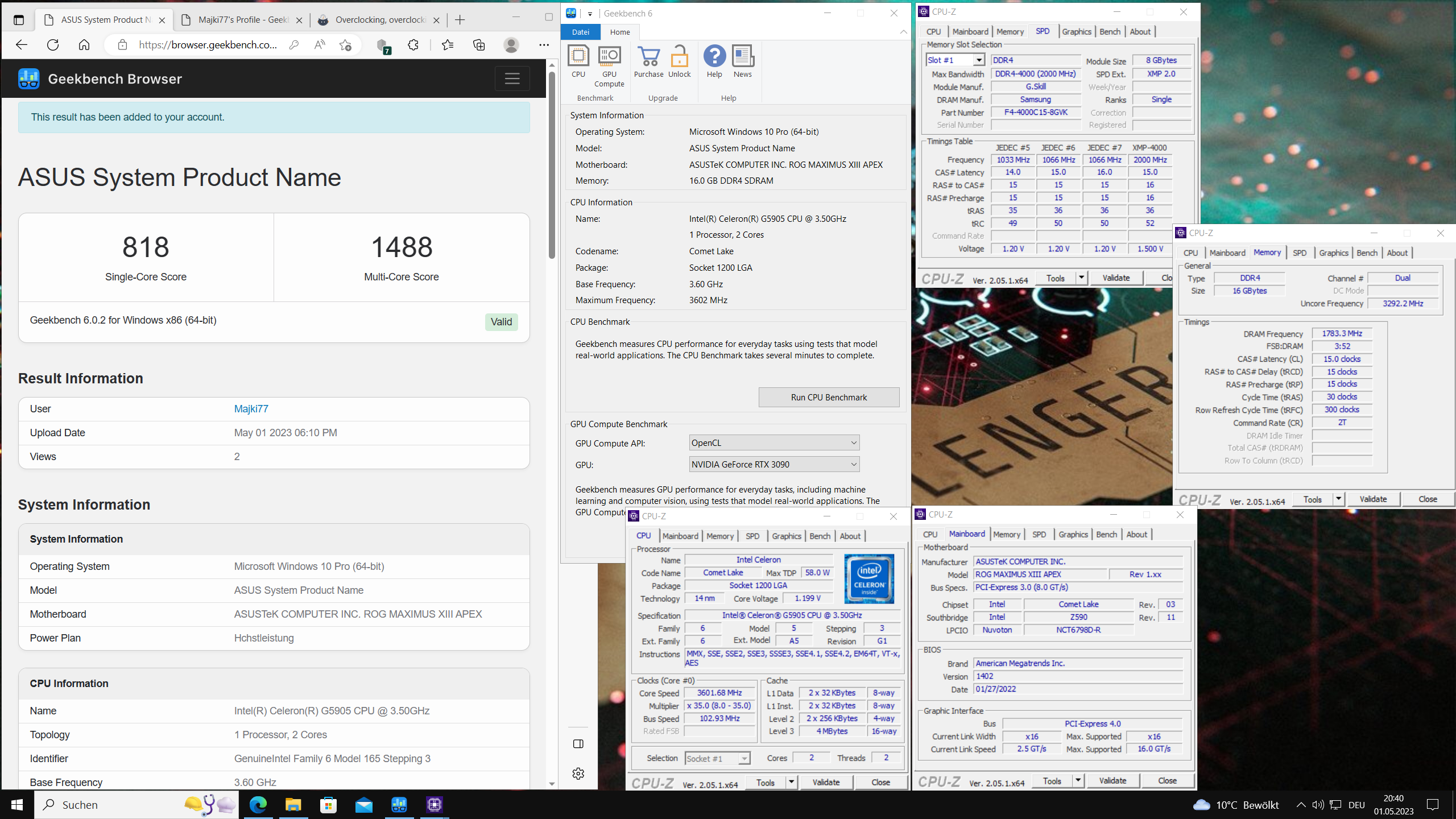Open the weather widget 10°C Bewölkt

pyautogui.click(x=1236, y=805)
